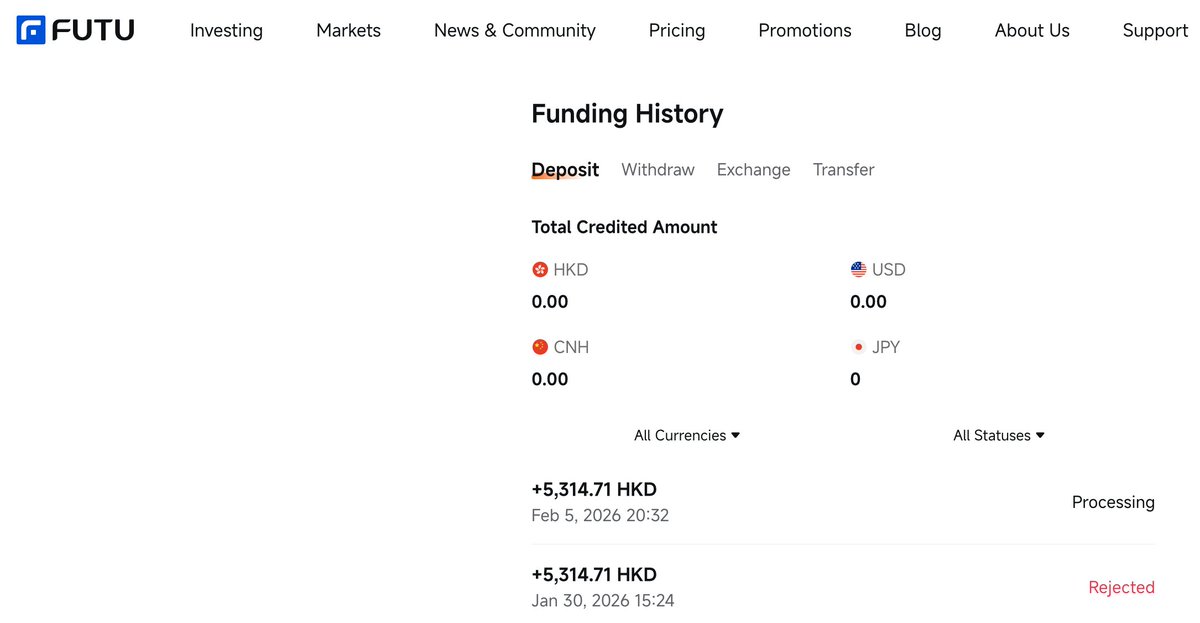This screenshot has width=1200, height=623.
Task: Click the CNH balance of 0.00
Action: pyautogui.click(x=549, y=379)
